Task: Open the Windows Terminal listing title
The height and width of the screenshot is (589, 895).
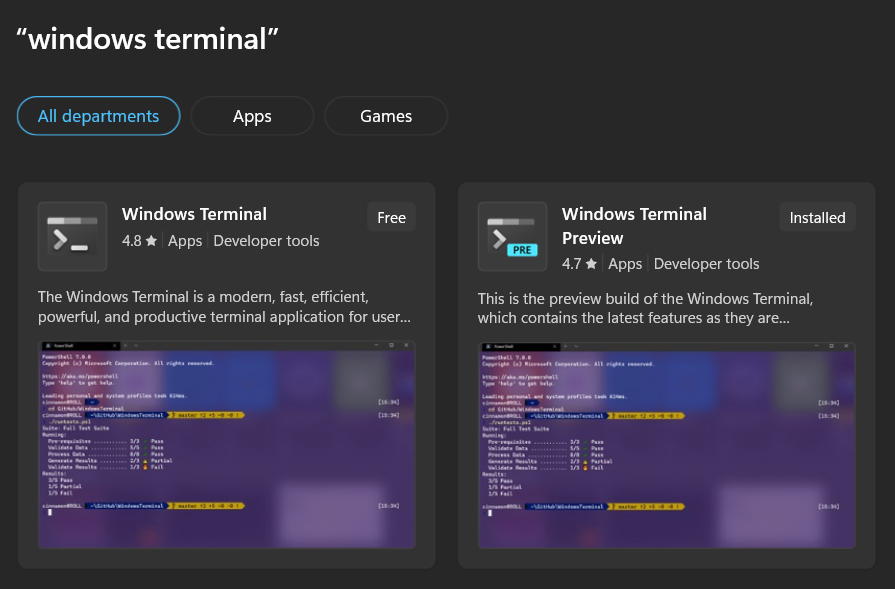Action: click(194, 214)
